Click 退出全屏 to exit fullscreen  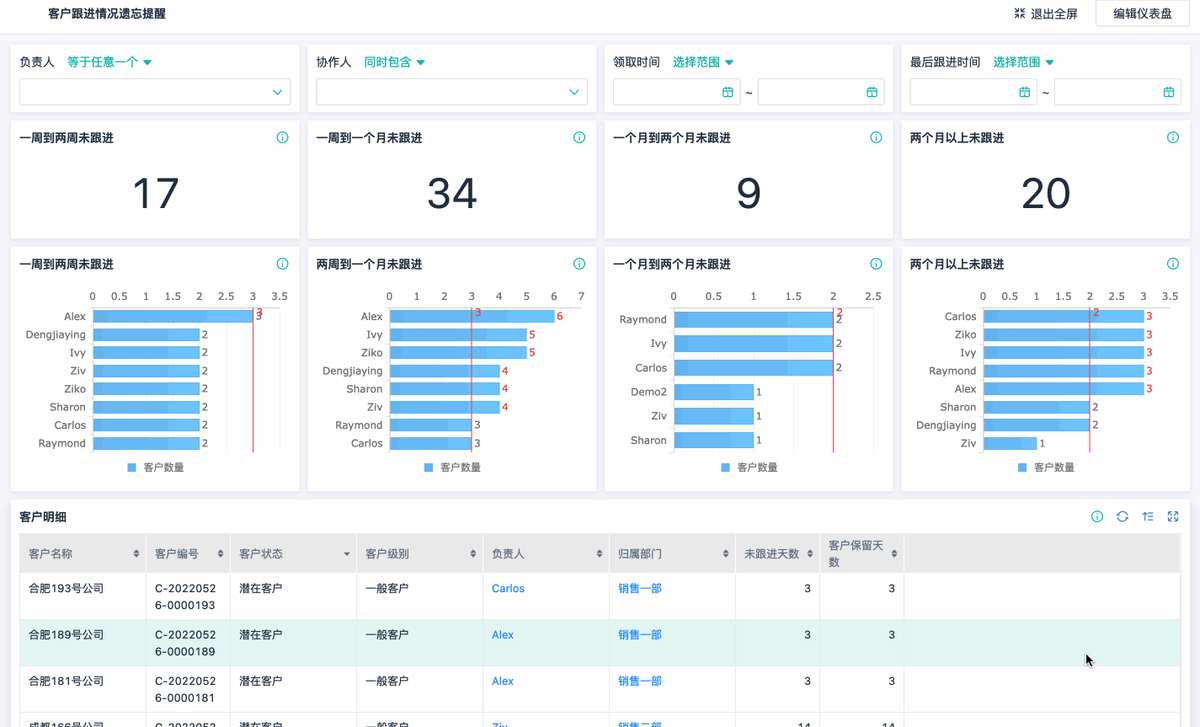tap(1045, 14)
